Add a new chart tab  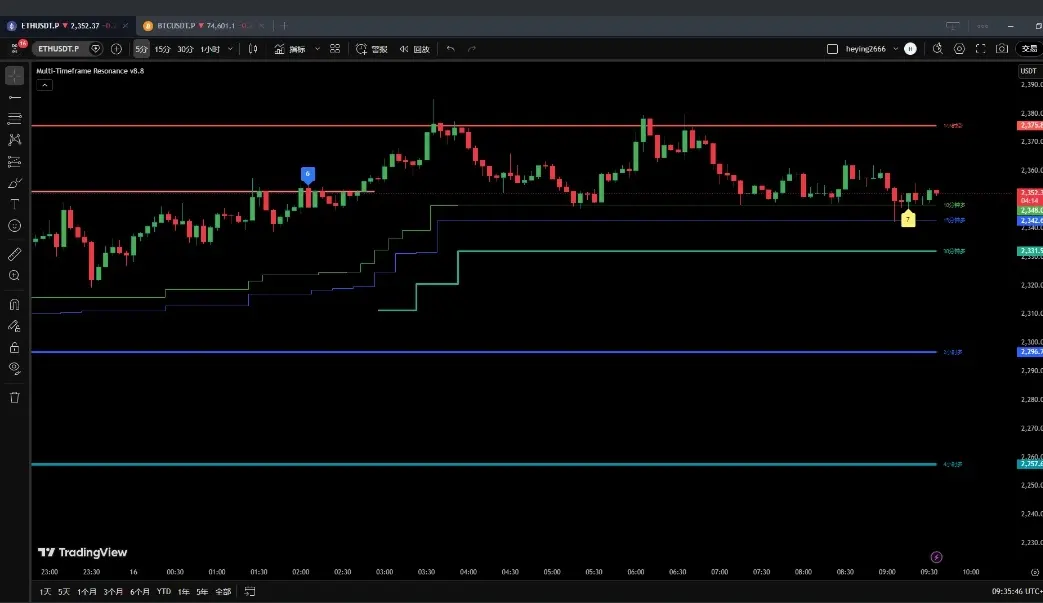(x=284, y=26)
